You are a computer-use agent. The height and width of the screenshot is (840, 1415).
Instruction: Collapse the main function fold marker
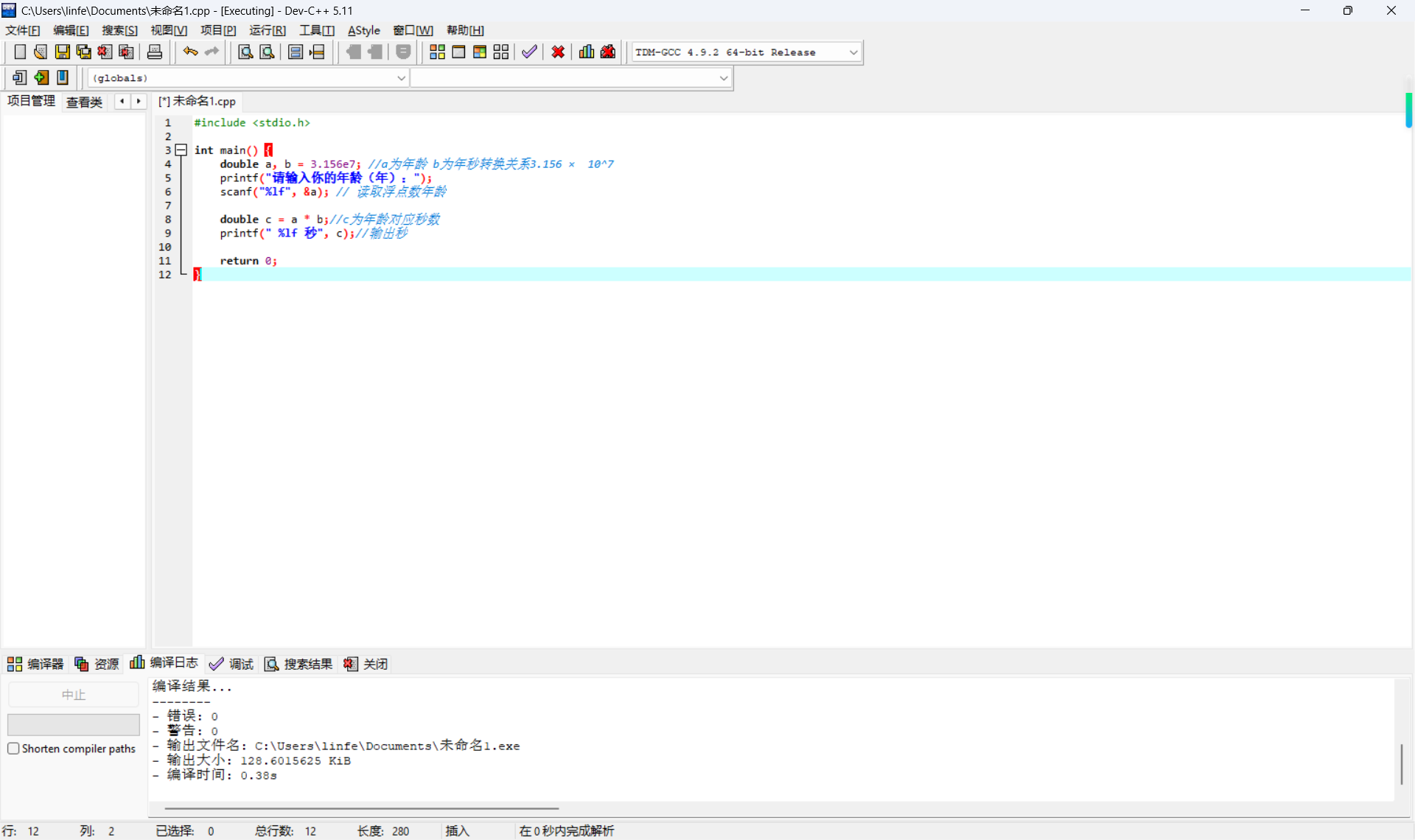point(181,150)
